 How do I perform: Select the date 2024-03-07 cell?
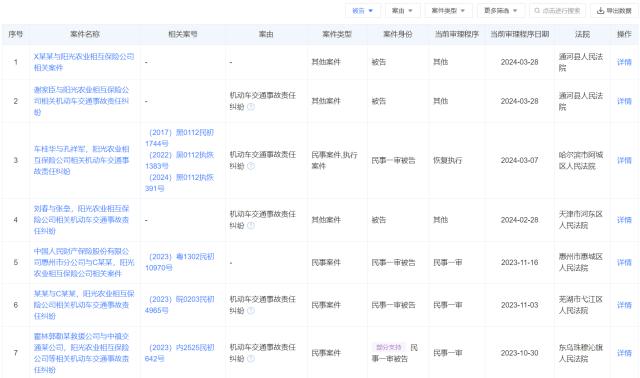pos(520,160)
